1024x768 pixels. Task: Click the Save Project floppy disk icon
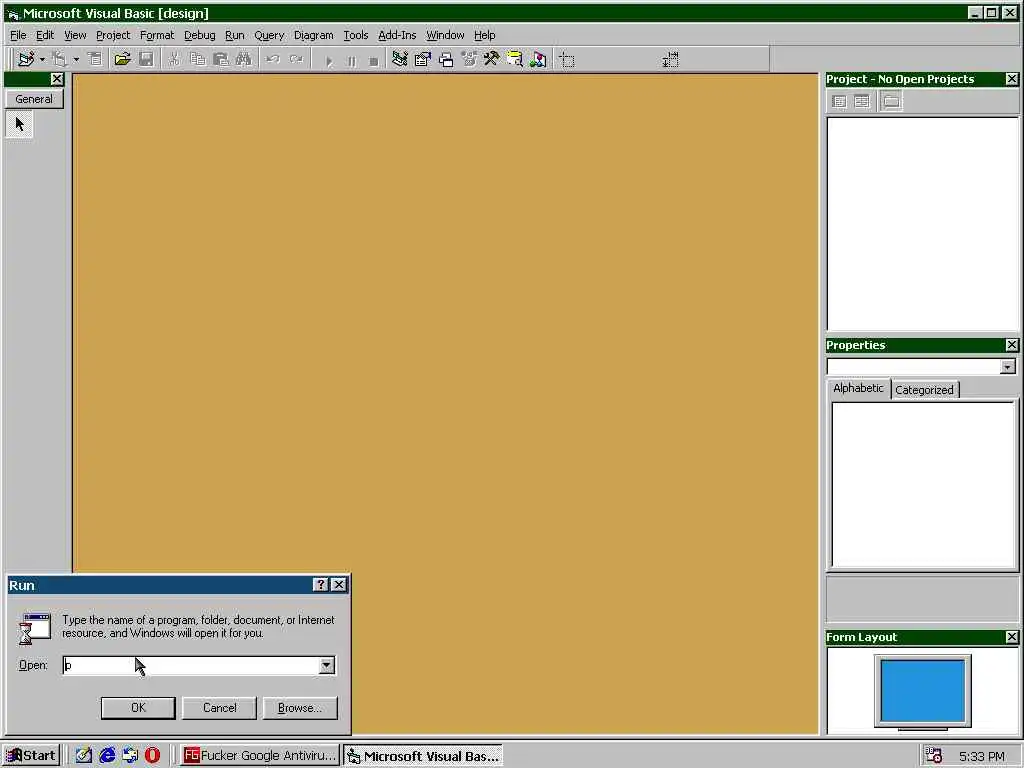click(146, 59)
